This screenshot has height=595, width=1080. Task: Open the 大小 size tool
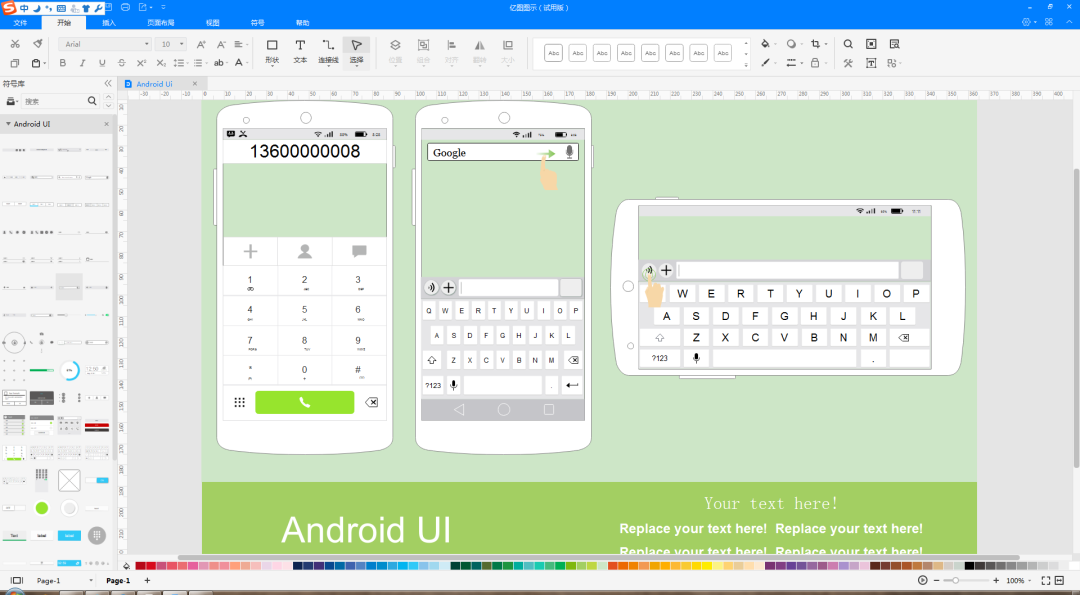[508, 52]
